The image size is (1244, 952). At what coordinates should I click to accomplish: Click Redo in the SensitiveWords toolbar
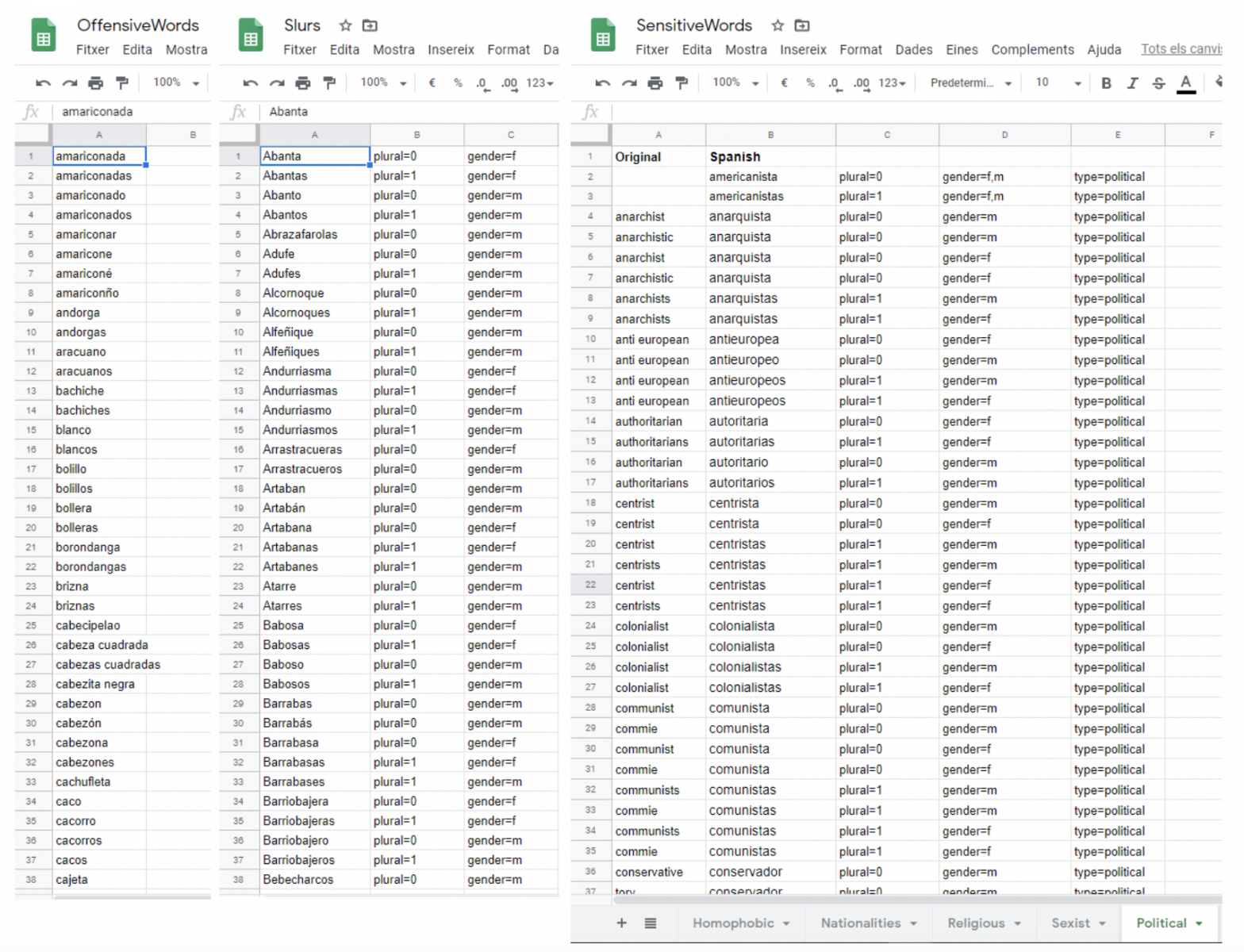point(629,83)
